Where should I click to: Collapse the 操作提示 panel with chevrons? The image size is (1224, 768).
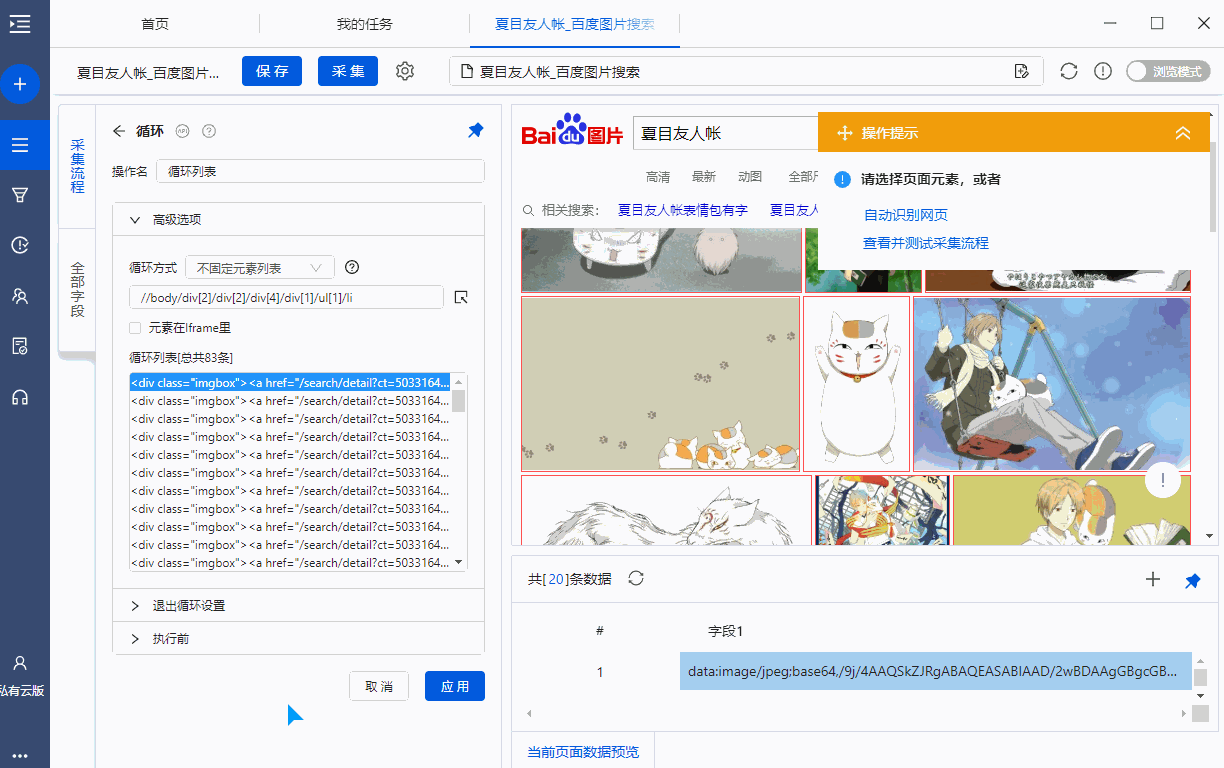(x=1183, y=133)
